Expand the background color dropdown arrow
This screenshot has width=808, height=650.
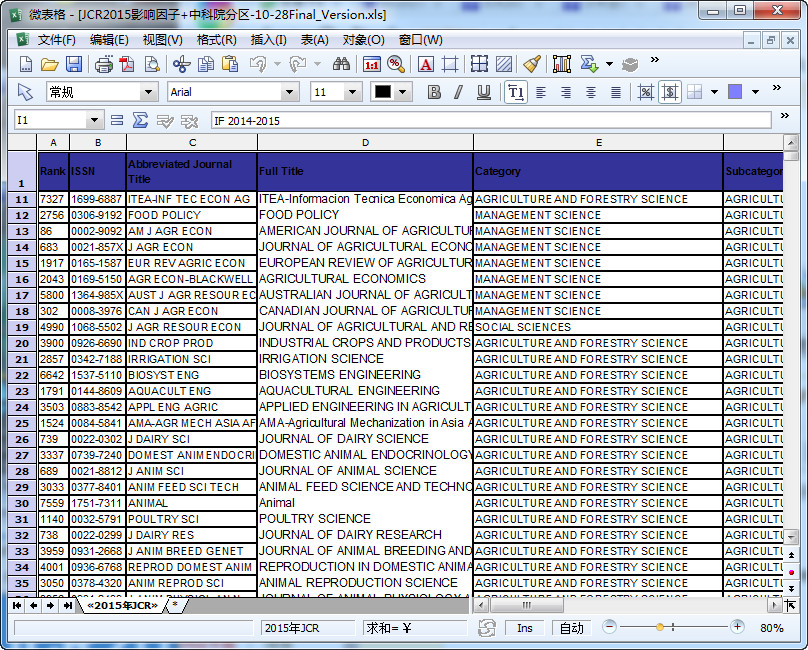pos(755,92)
